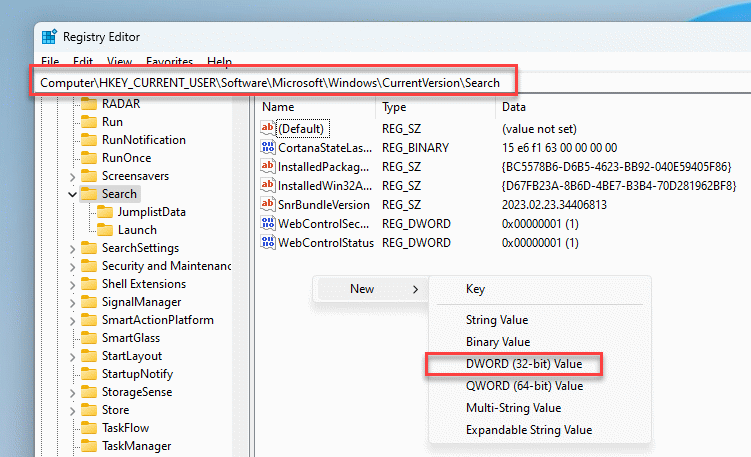Select the StorageSense key
This screenshot has width=751, height=457.
point(137,392)
